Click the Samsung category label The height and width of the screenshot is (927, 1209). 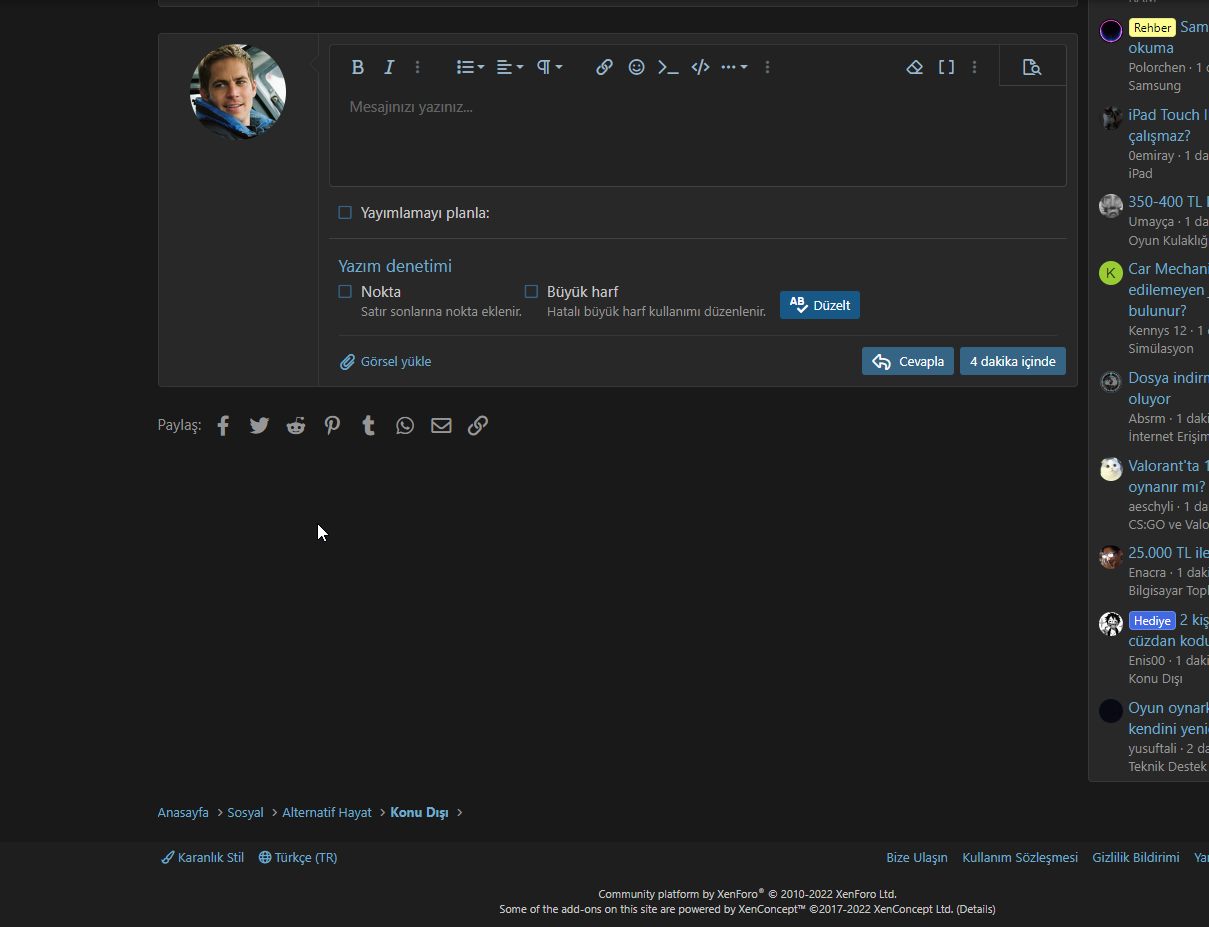click(x=1155, y=86)
